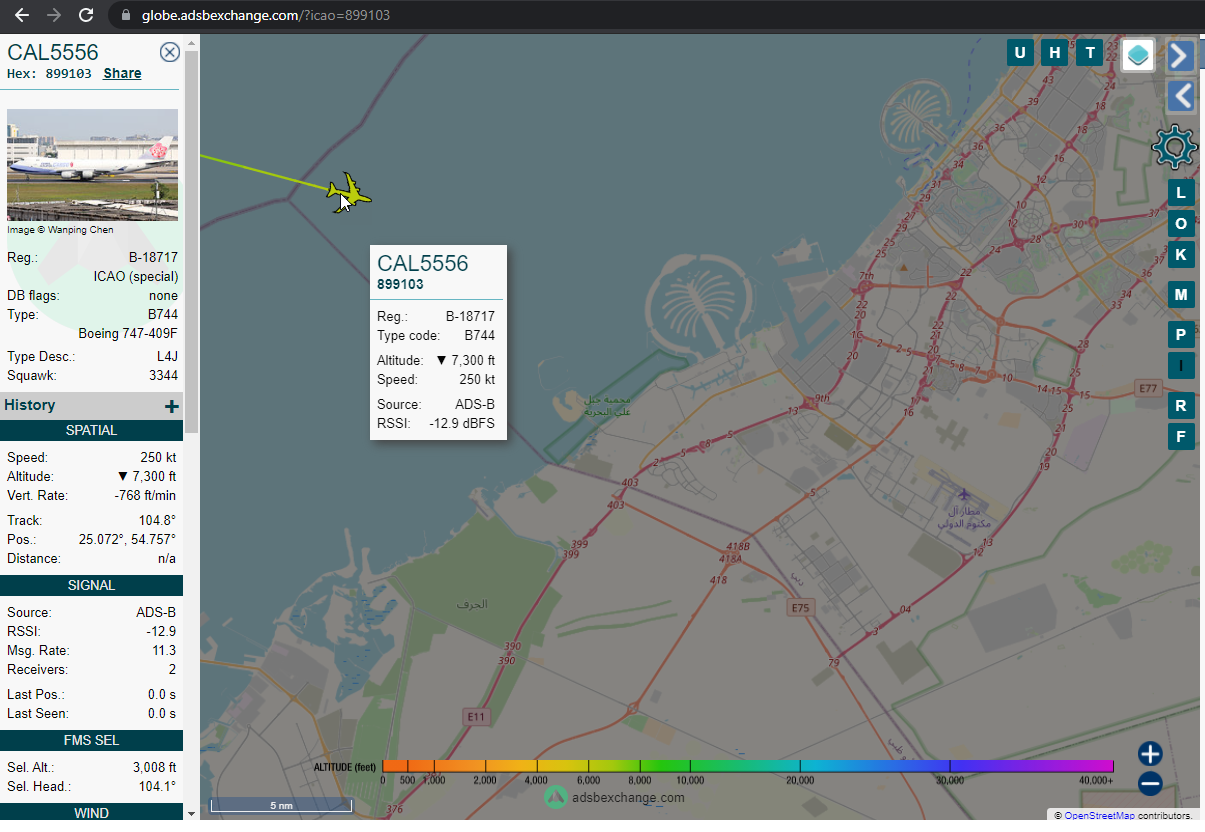Click the Msg. Rate value 11.3
The width and height of the screenshot is (1205, 832).
164,651
